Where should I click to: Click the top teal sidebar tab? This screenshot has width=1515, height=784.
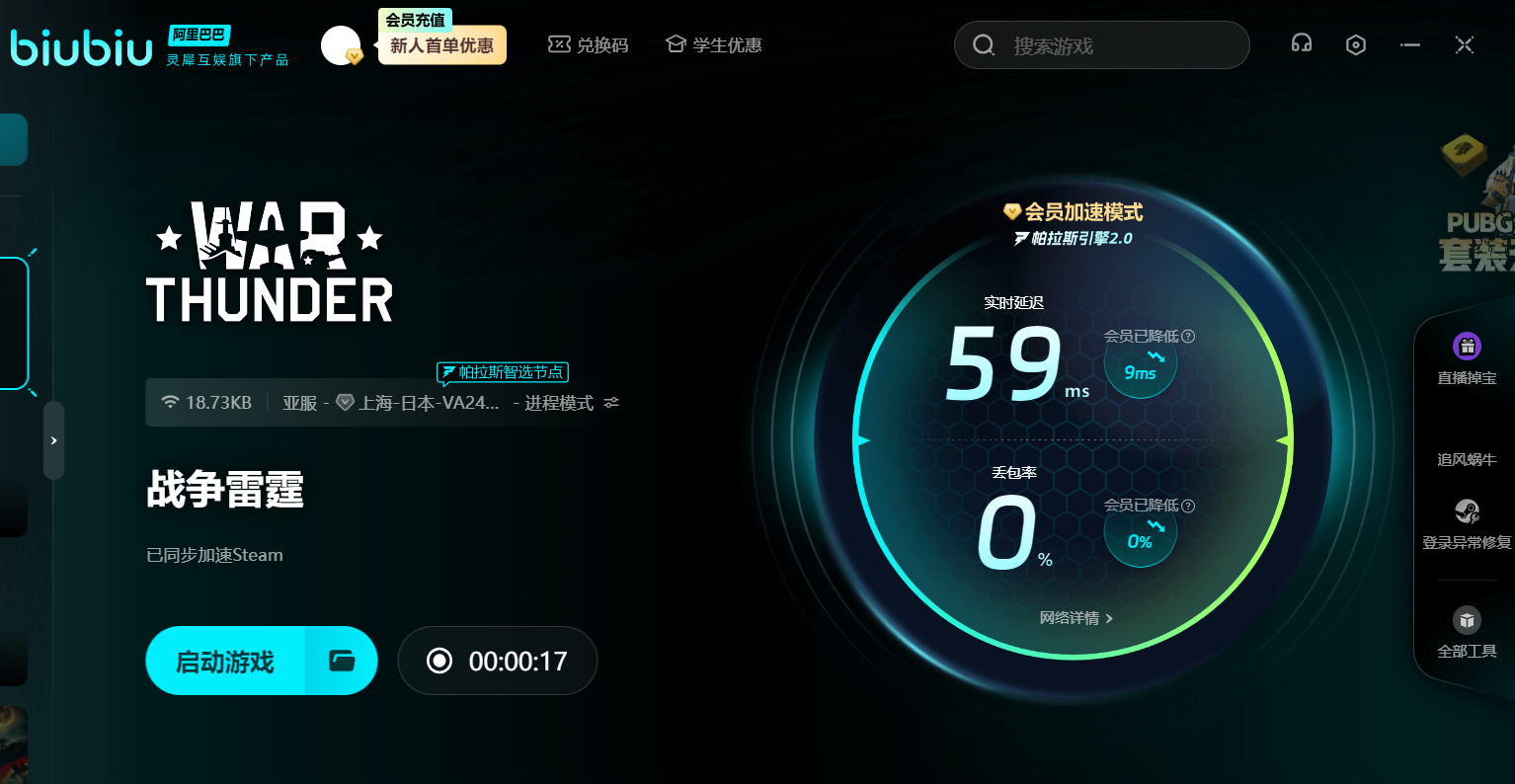(13, 139)
